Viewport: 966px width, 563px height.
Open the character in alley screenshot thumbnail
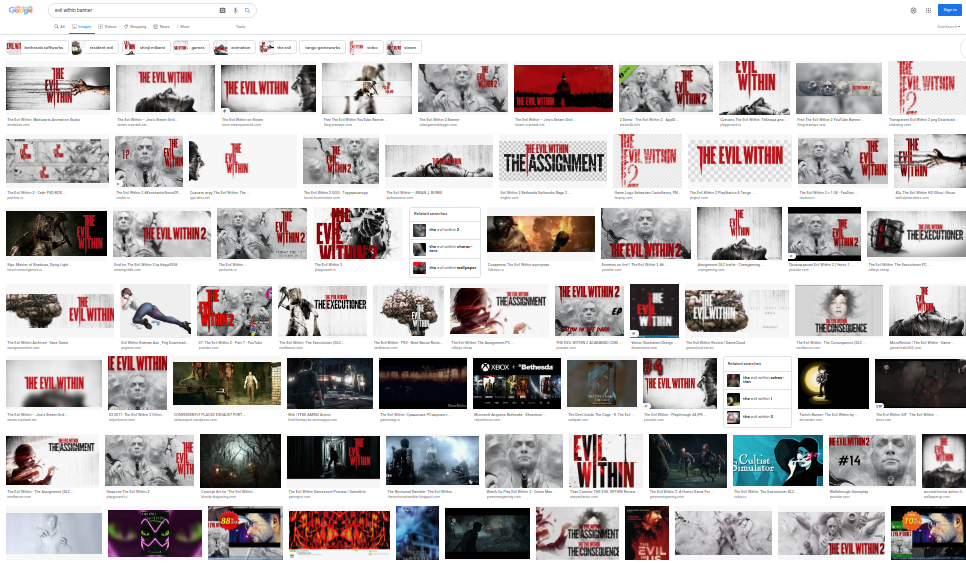[x=330, y=383]
